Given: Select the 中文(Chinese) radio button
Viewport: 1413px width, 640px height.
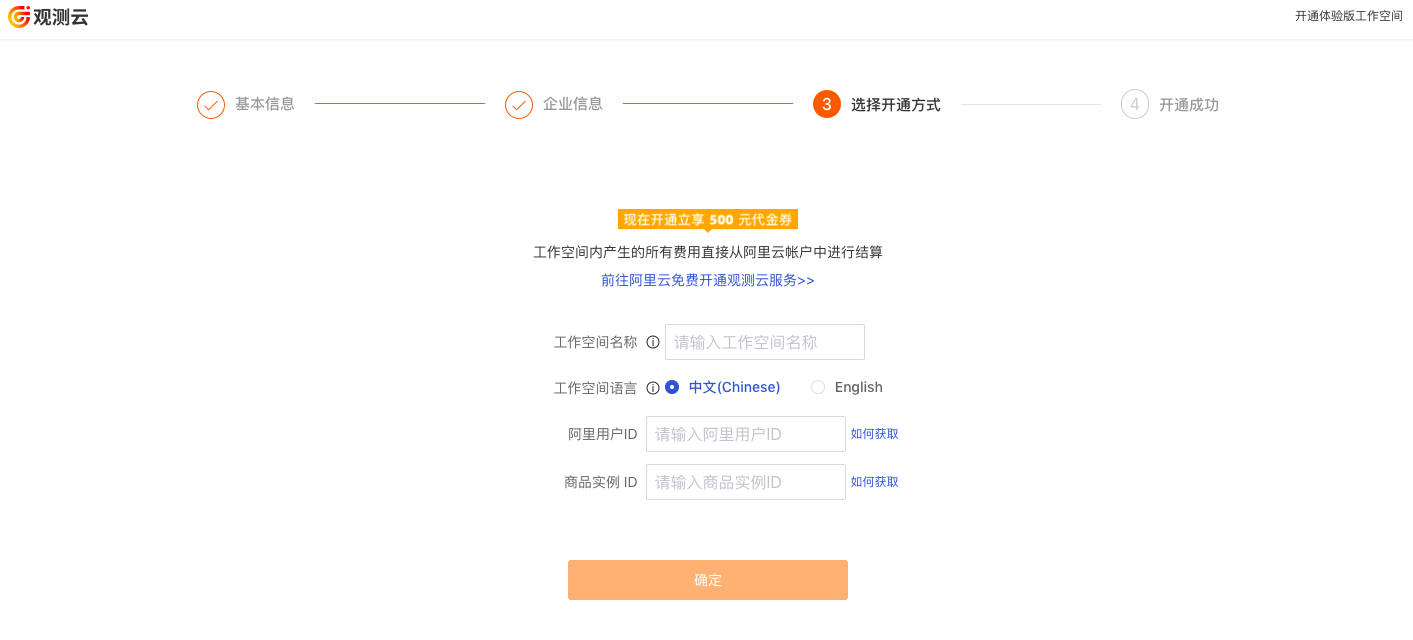Looking at the screenshot, I should click(x=672, y=387).
